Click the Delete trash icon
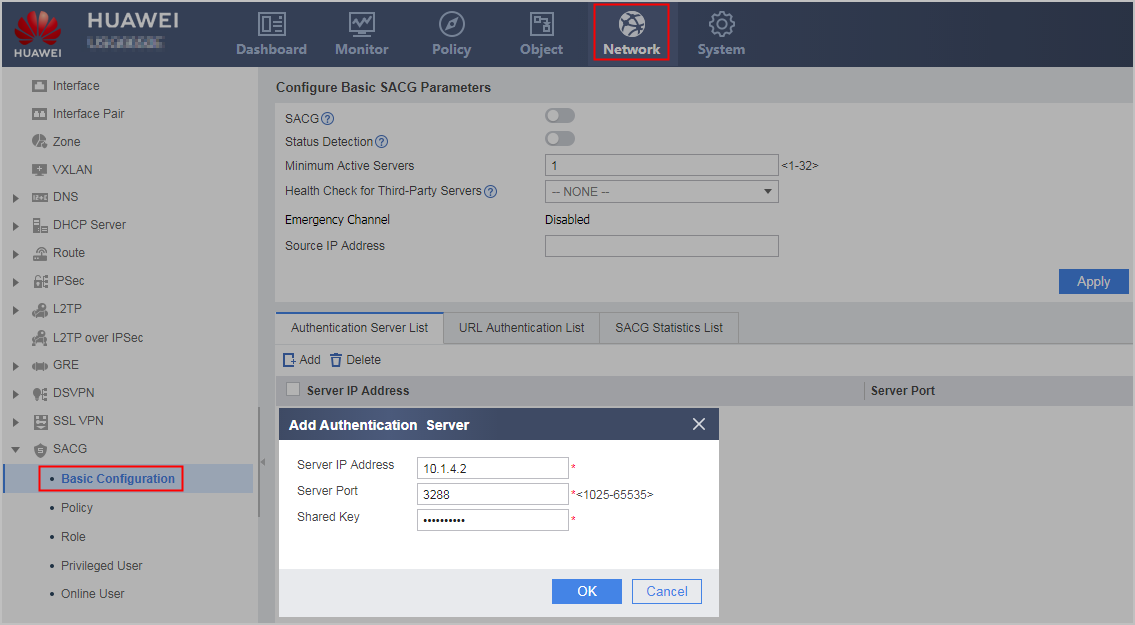This screenshot has height=625, width=1135. pos(336,360)
